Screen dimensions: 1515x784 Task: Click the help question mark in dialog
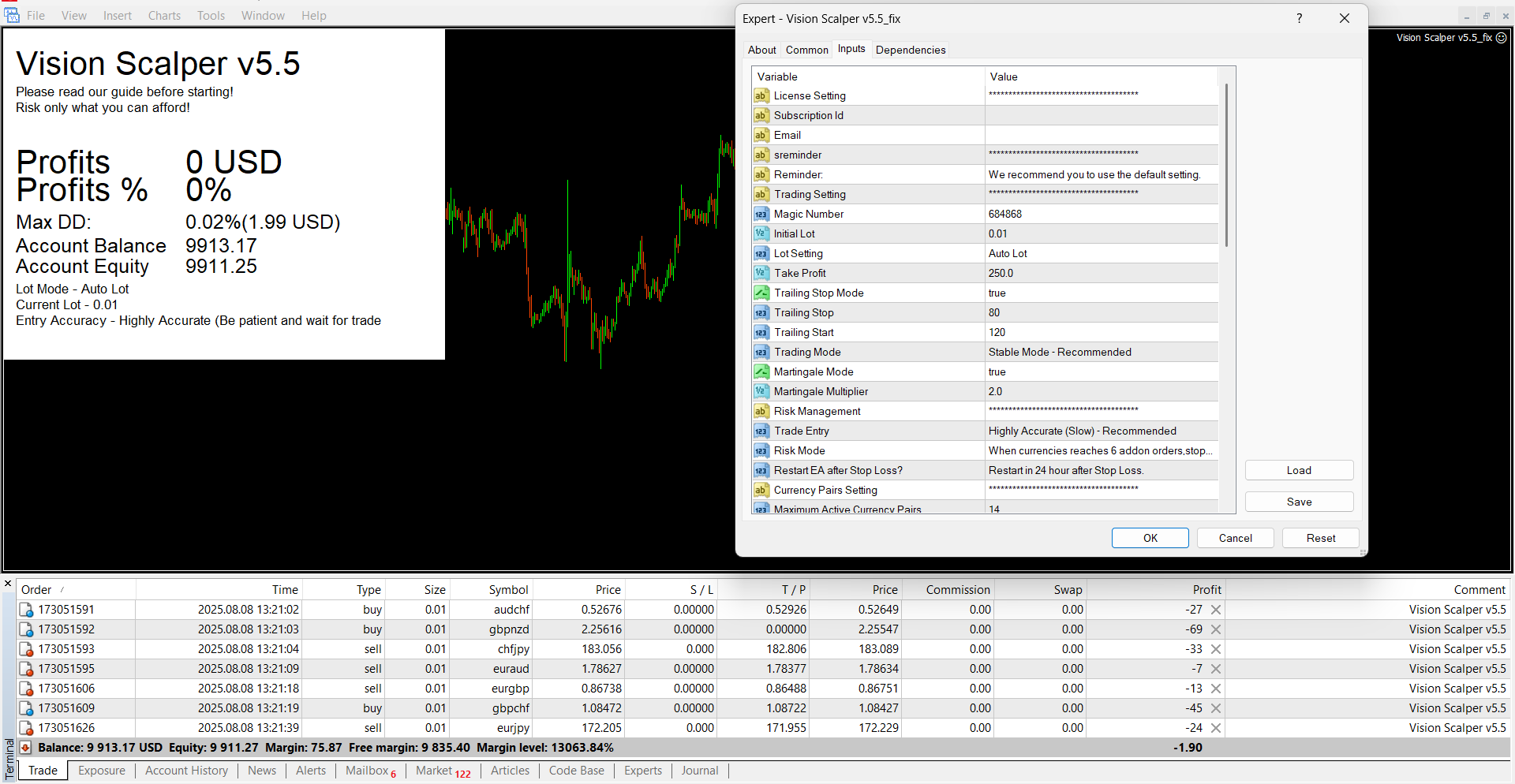(1299, 18)
